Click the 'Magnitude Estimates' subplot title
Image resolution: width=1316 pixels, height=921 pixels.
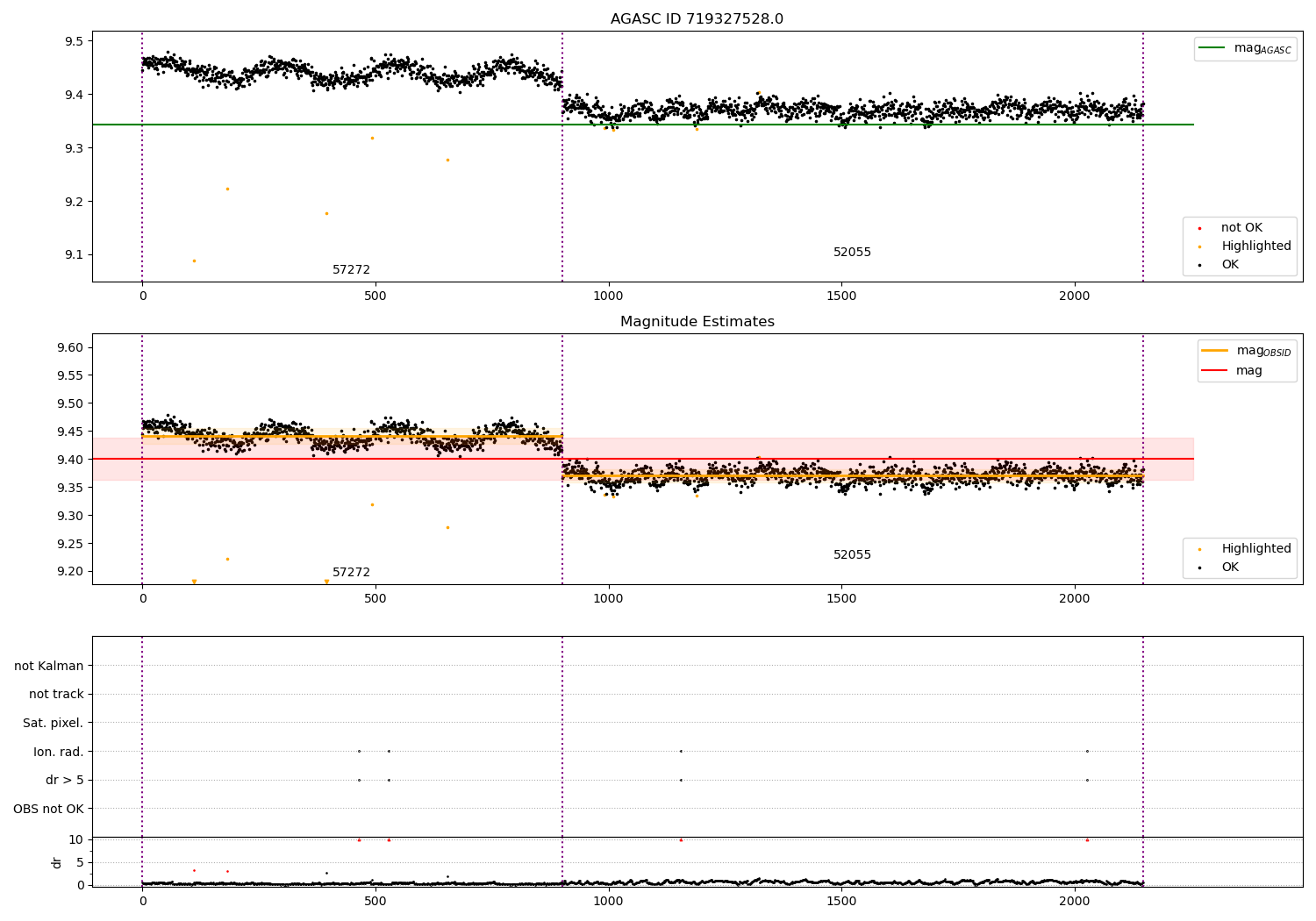(697, 322)
